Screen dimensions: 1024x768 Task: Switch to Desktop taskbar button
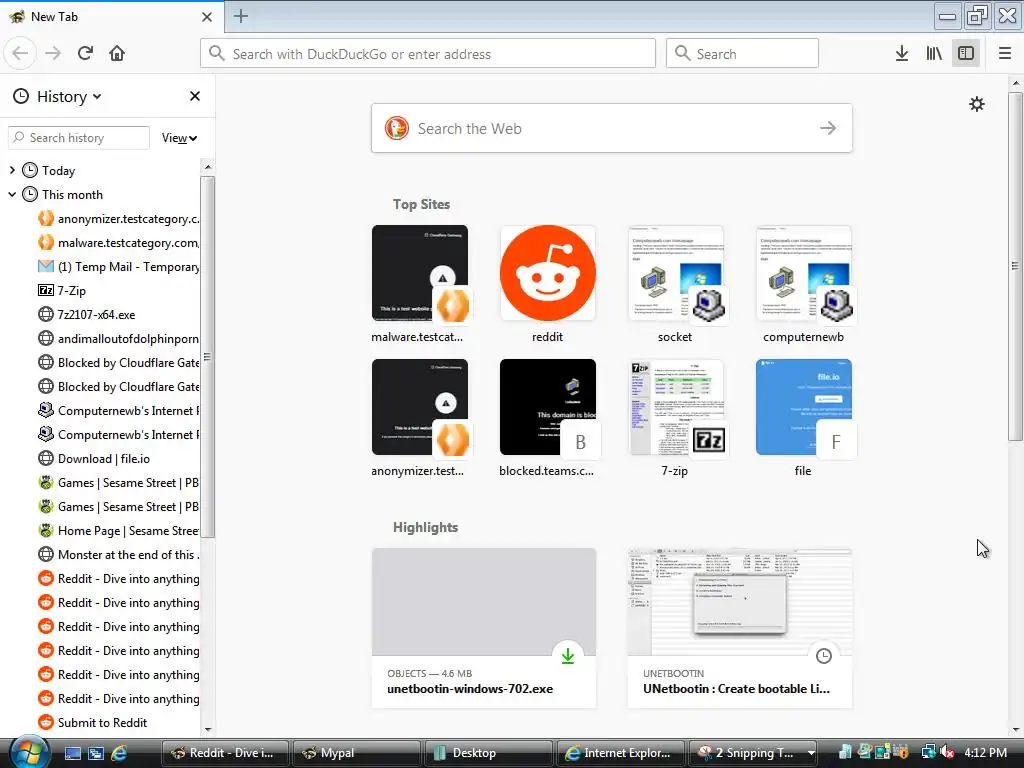click(x=488, y=753)
